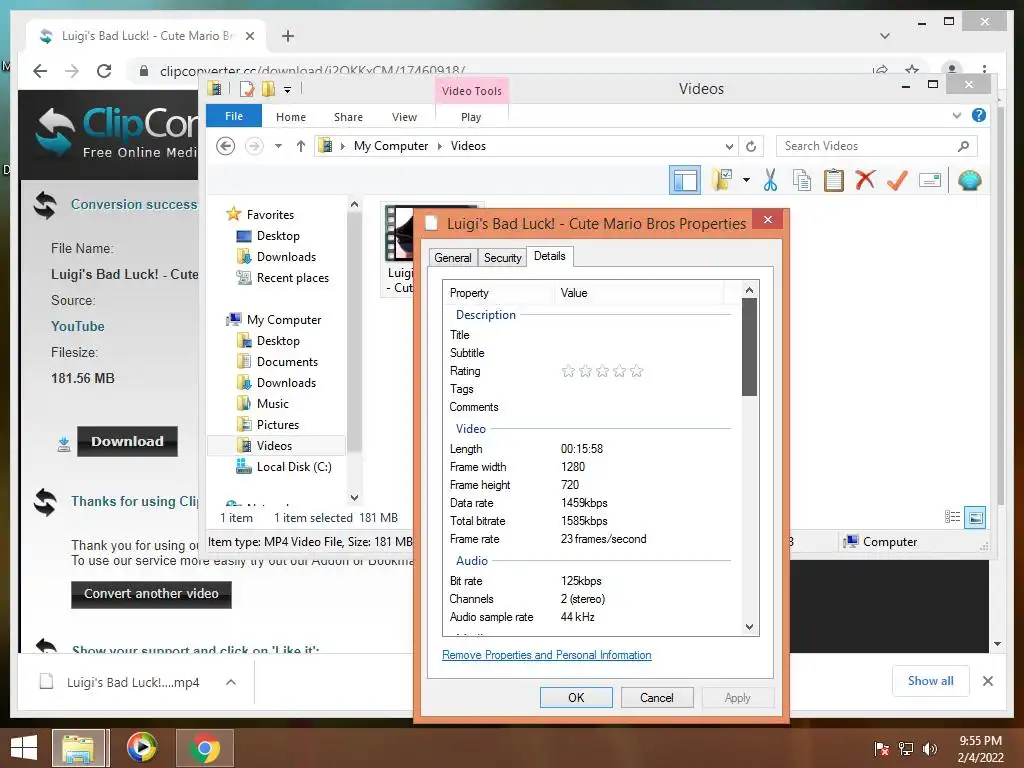Open Chrome's three-dot menu
This screenshot has height=768, width=1024.
coord(984,70)
